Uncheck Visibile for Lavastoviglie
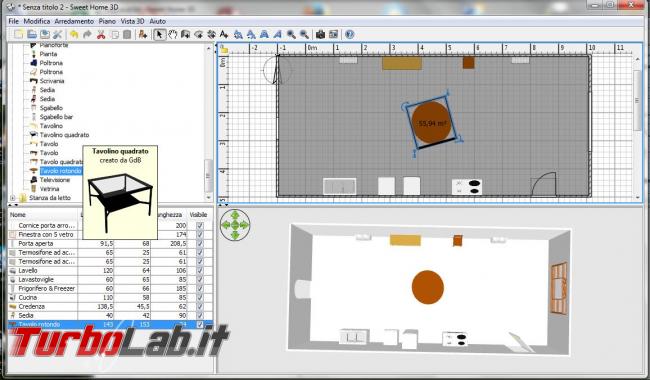Image resolution: width=650 pixels, height=380 pixels. tap(200, 280)
